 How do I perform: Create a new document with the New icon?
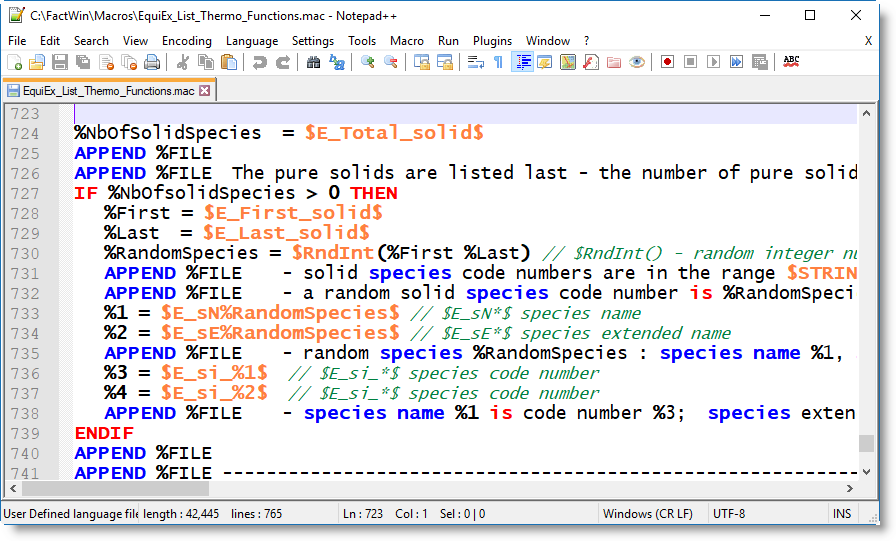pyautogui.click(x=15, y=62)
